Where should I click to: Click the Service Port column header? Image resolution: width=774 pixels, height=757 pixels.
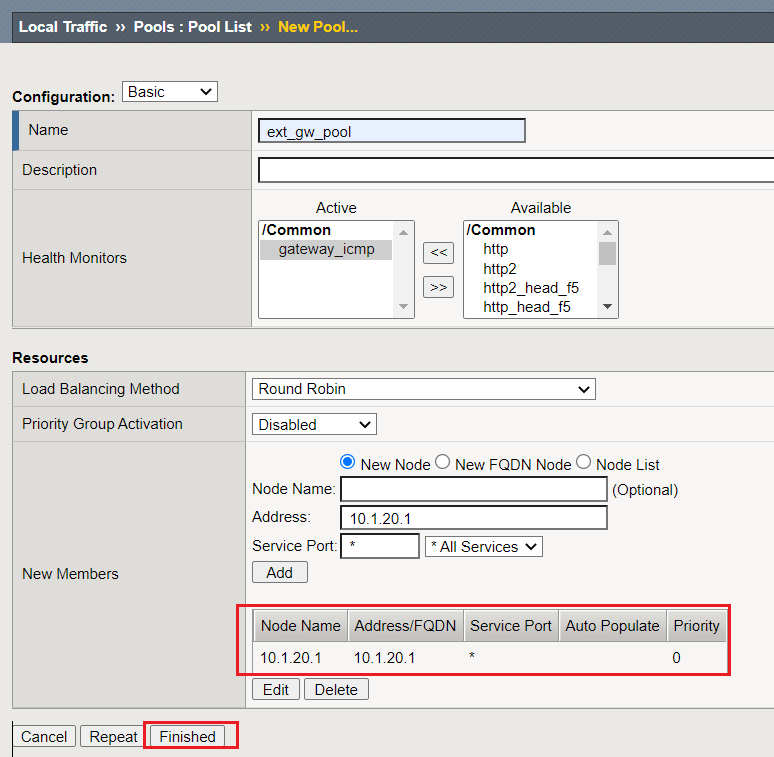[510, 626]
